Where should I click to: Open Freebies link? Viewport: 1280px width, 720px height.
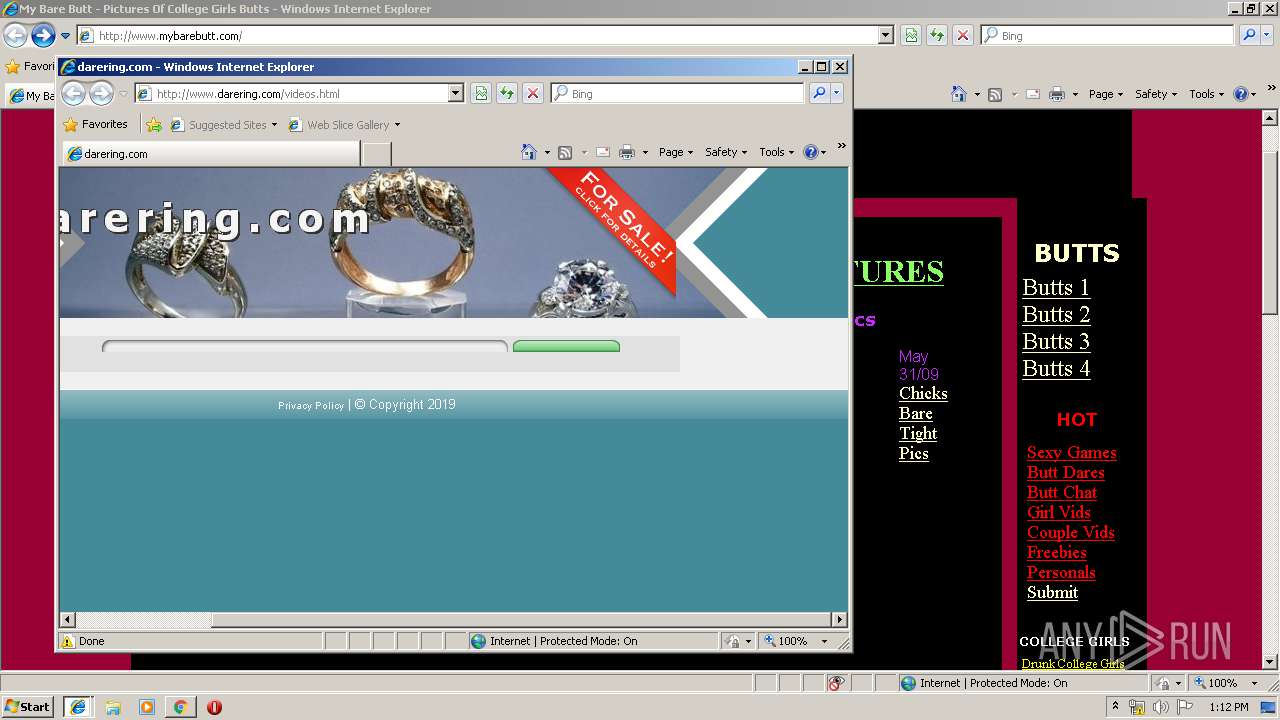pyautogui.click(x=1056, y=552)
